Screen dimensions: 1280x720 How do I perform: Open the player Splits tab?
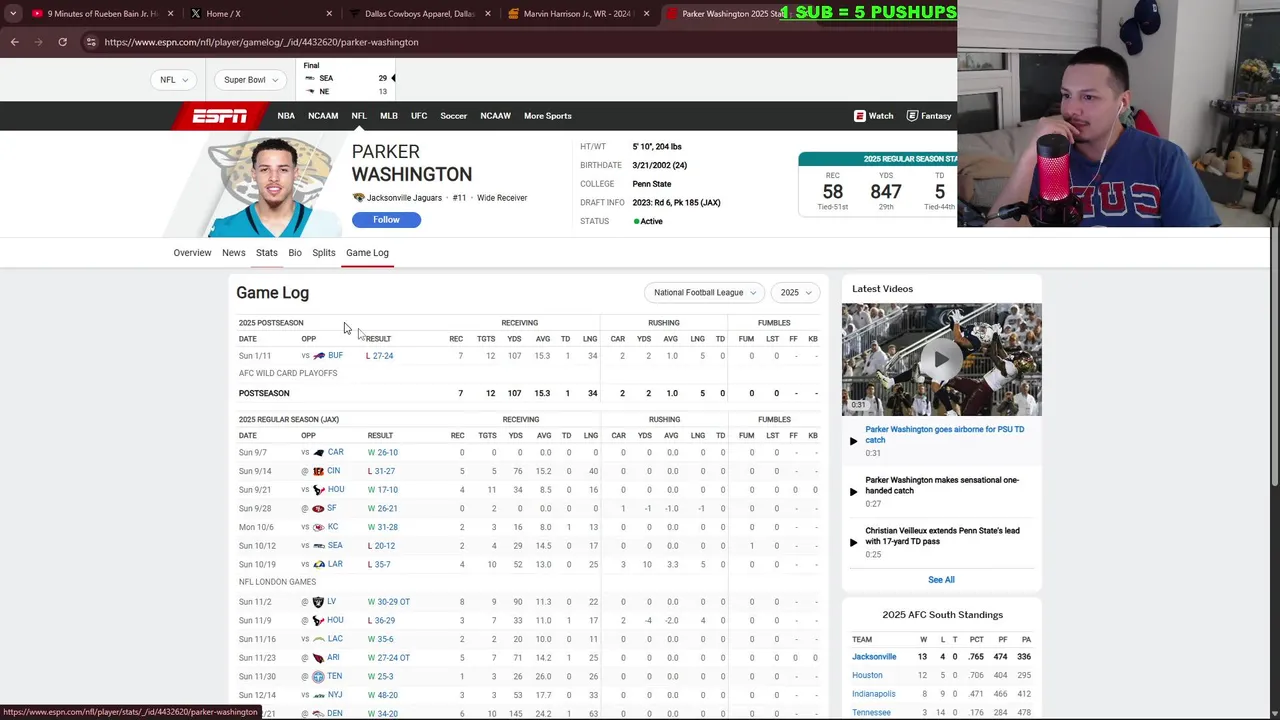(324, 253)
